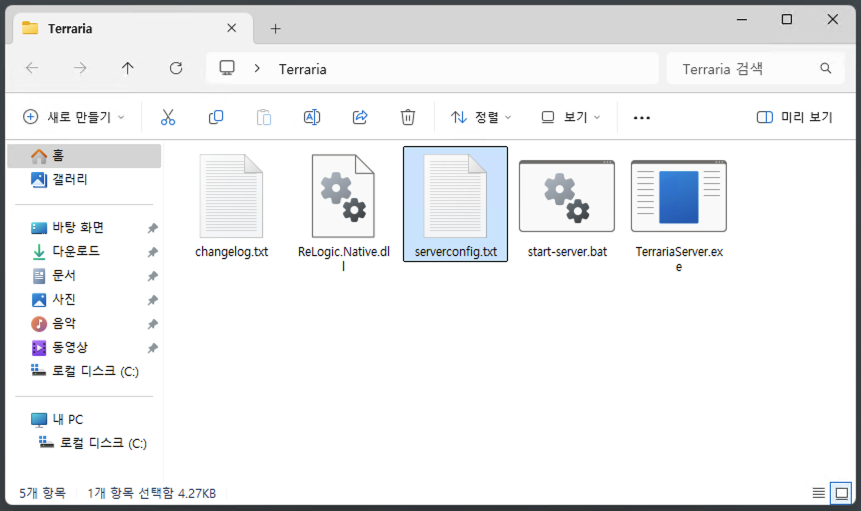Image resolution: width=861 pixels, height=511 pixels.
Task: Toggle the 미리 보기 preview pane
Action: (x=795, y=117)
